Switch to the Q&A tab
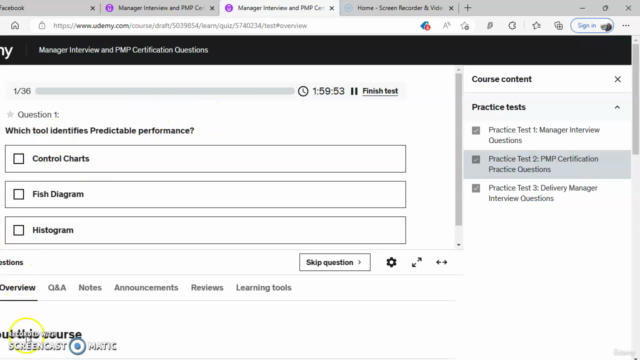This screenshot has height=360, width=640. pos(57,288)
